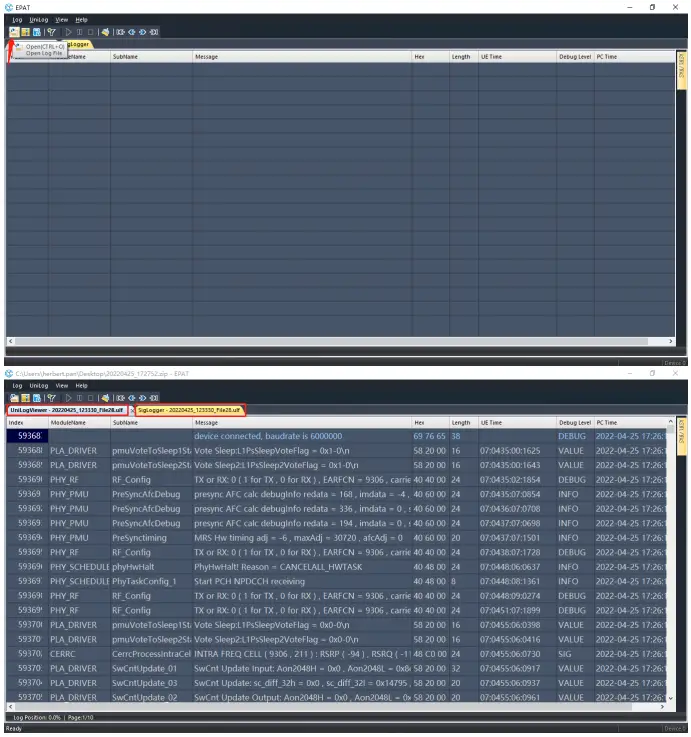Select the yellow SigLogger tab in top window
Viewport: 691px width, 737px height.
click(79, 44)
